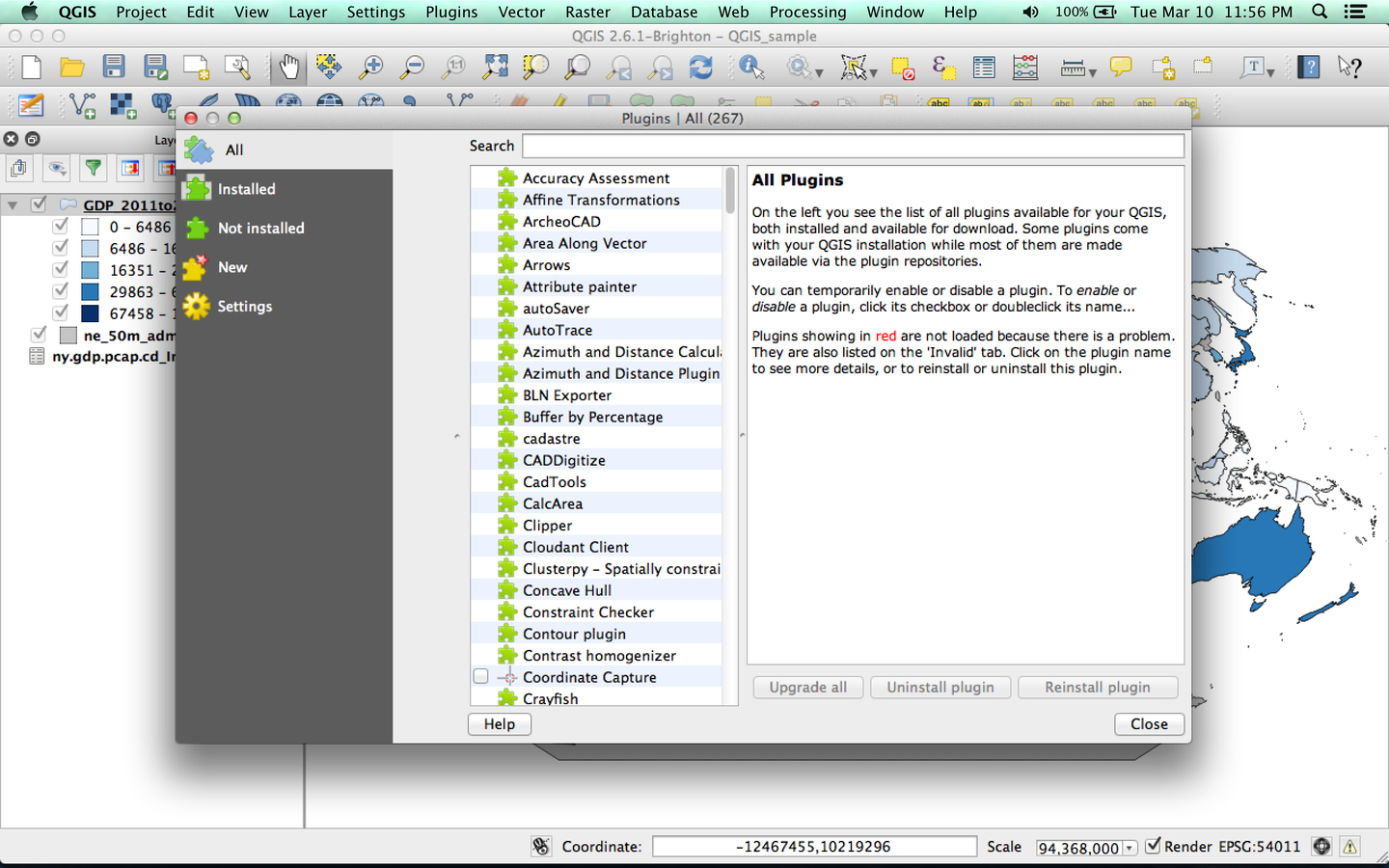Switch to New plugins tab
The height and width of the screenshot is (868, 1389).
(x=285, y=267)
